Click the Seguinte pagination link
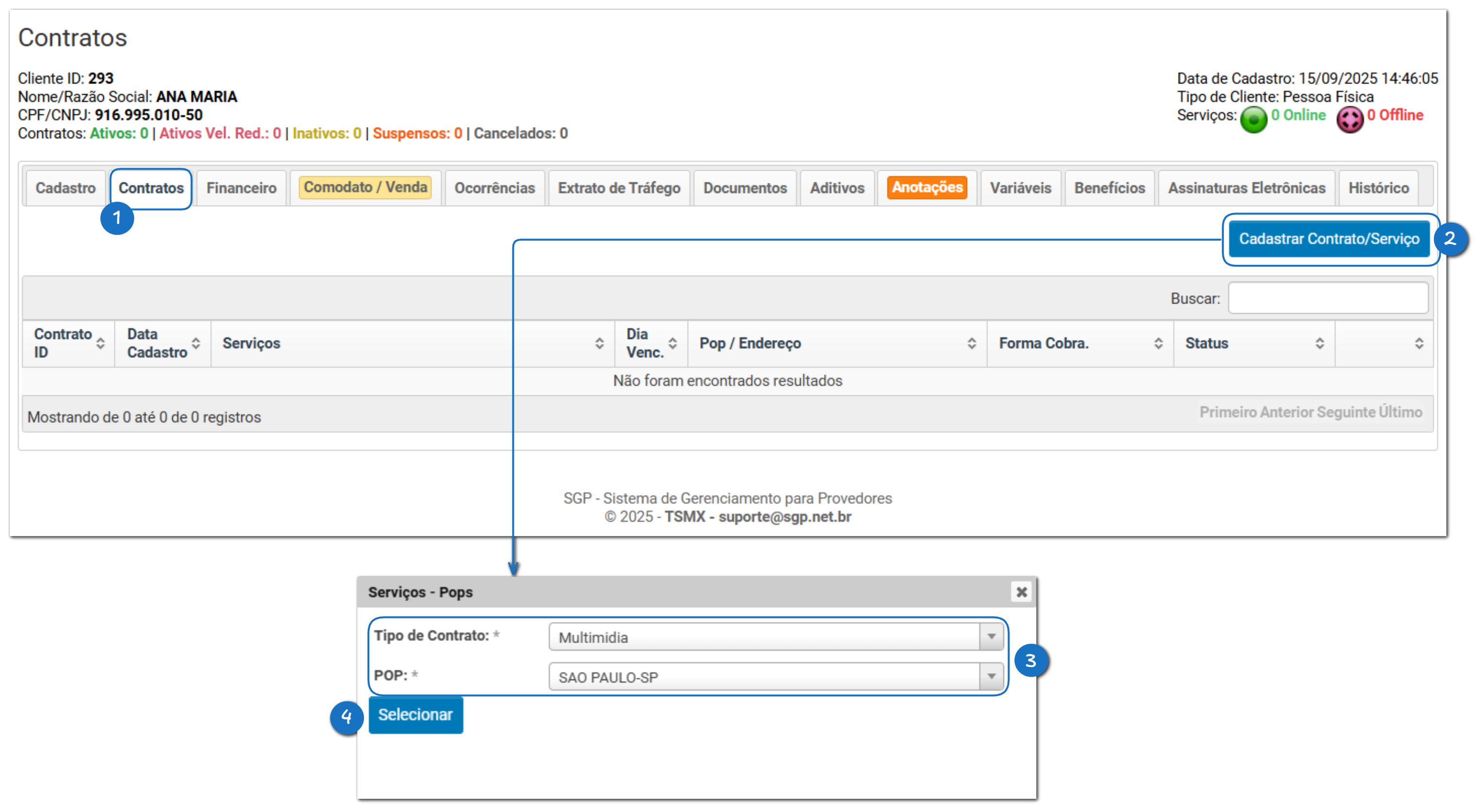The width and height of the screenshot is (1480, 812). pyautogui.click(x=1346, y=412)
